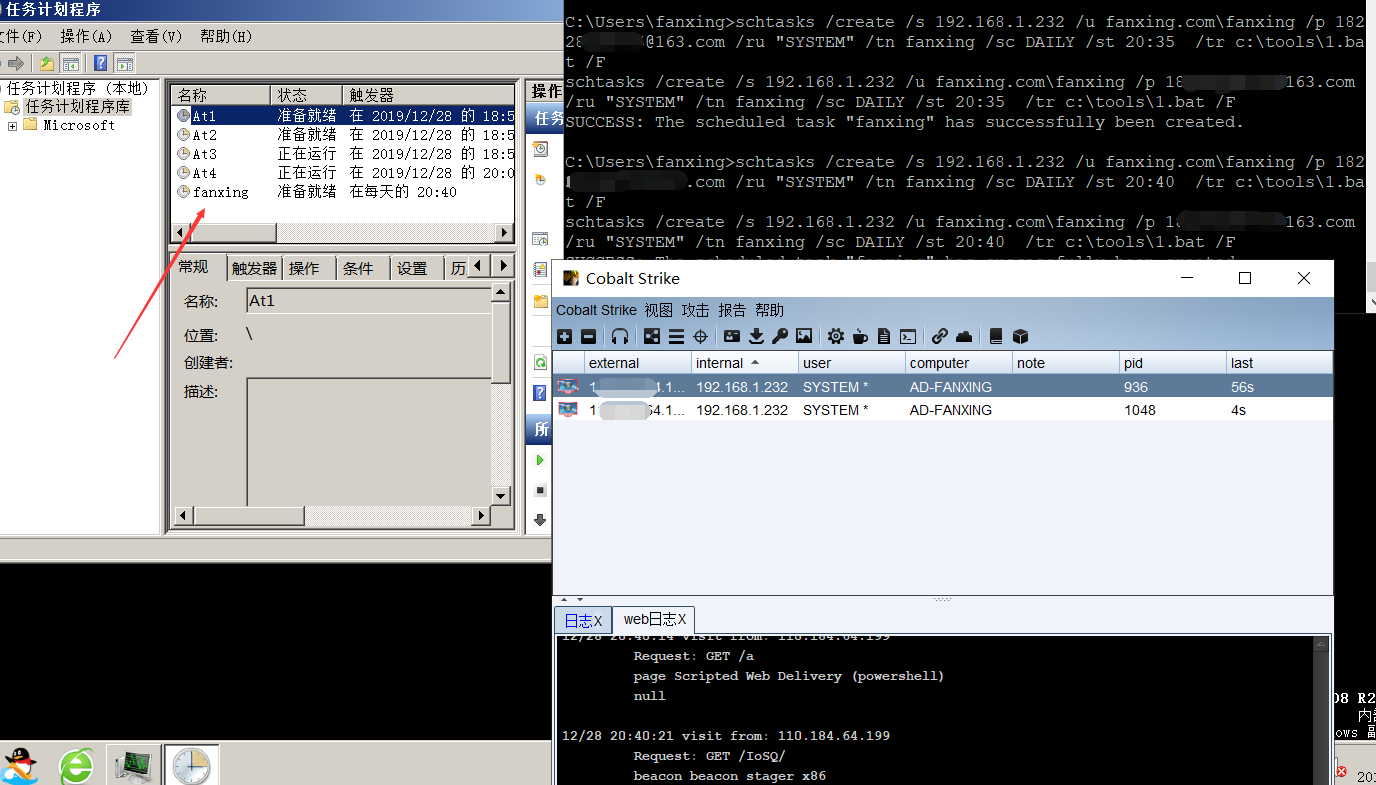
Task: Select the beacon icon of the pid 936 row
Action: click(x=568, y=386)
